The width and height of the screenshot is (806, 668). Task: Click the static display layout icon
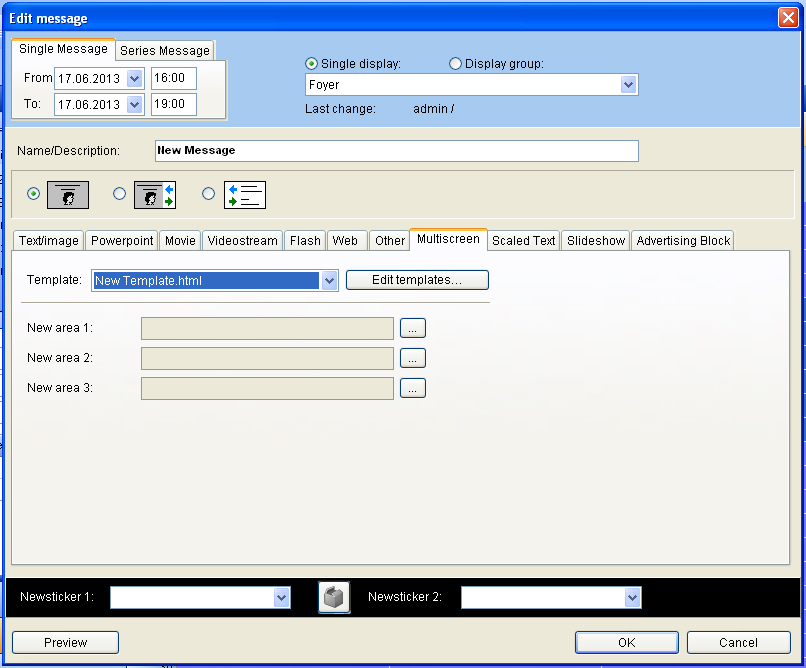[x=68, y=194]
